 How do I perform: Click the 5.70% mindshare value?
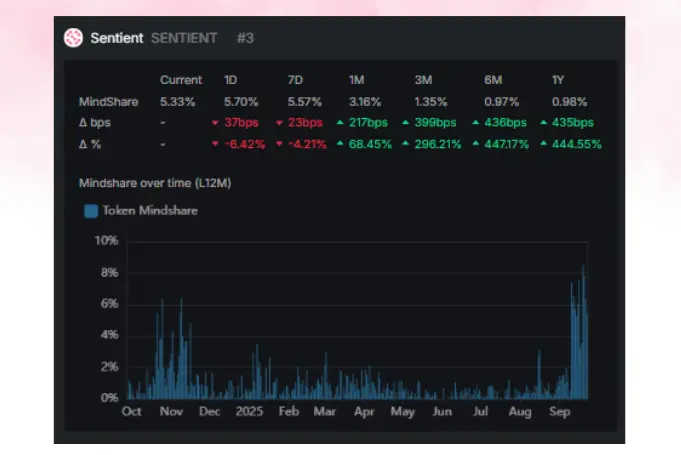241,102
